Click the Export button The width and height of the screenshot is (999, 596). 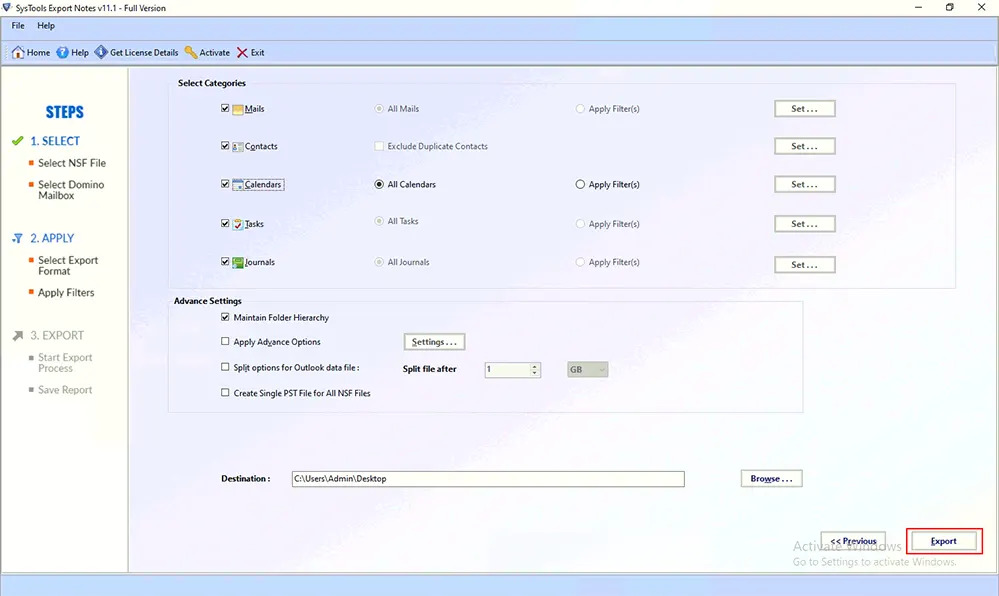(944, 541)
